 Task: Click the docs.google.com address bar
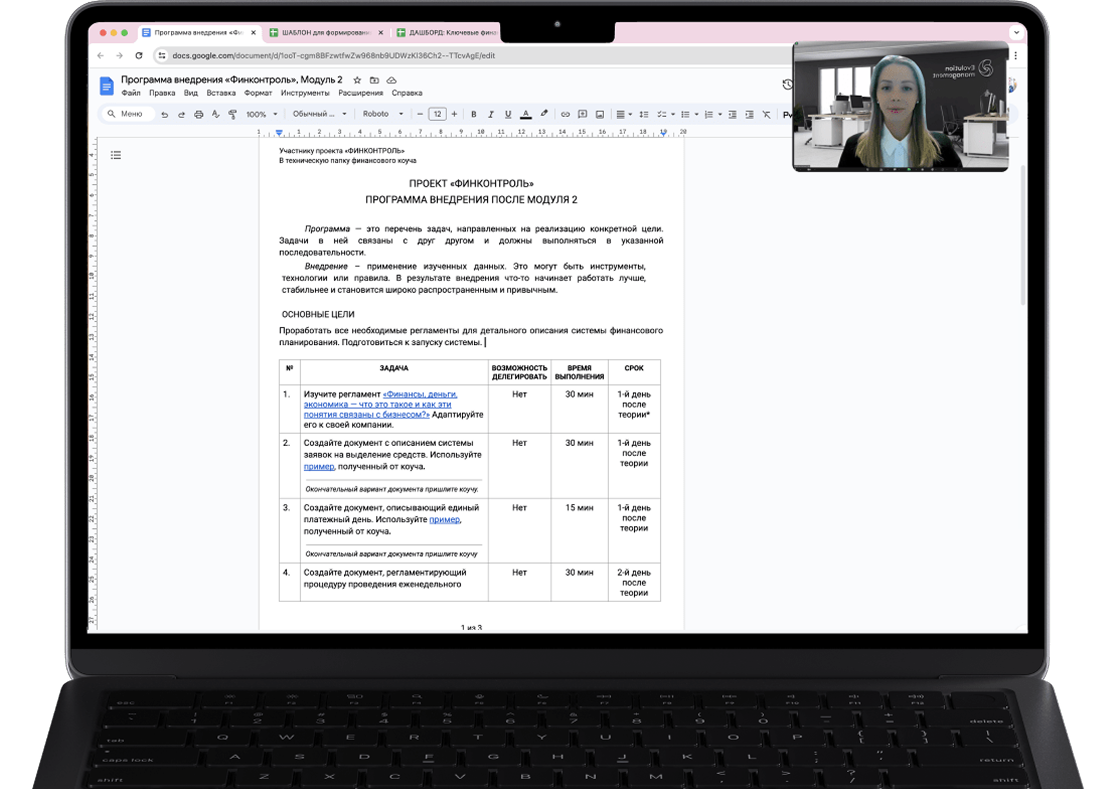coord(471,56)
